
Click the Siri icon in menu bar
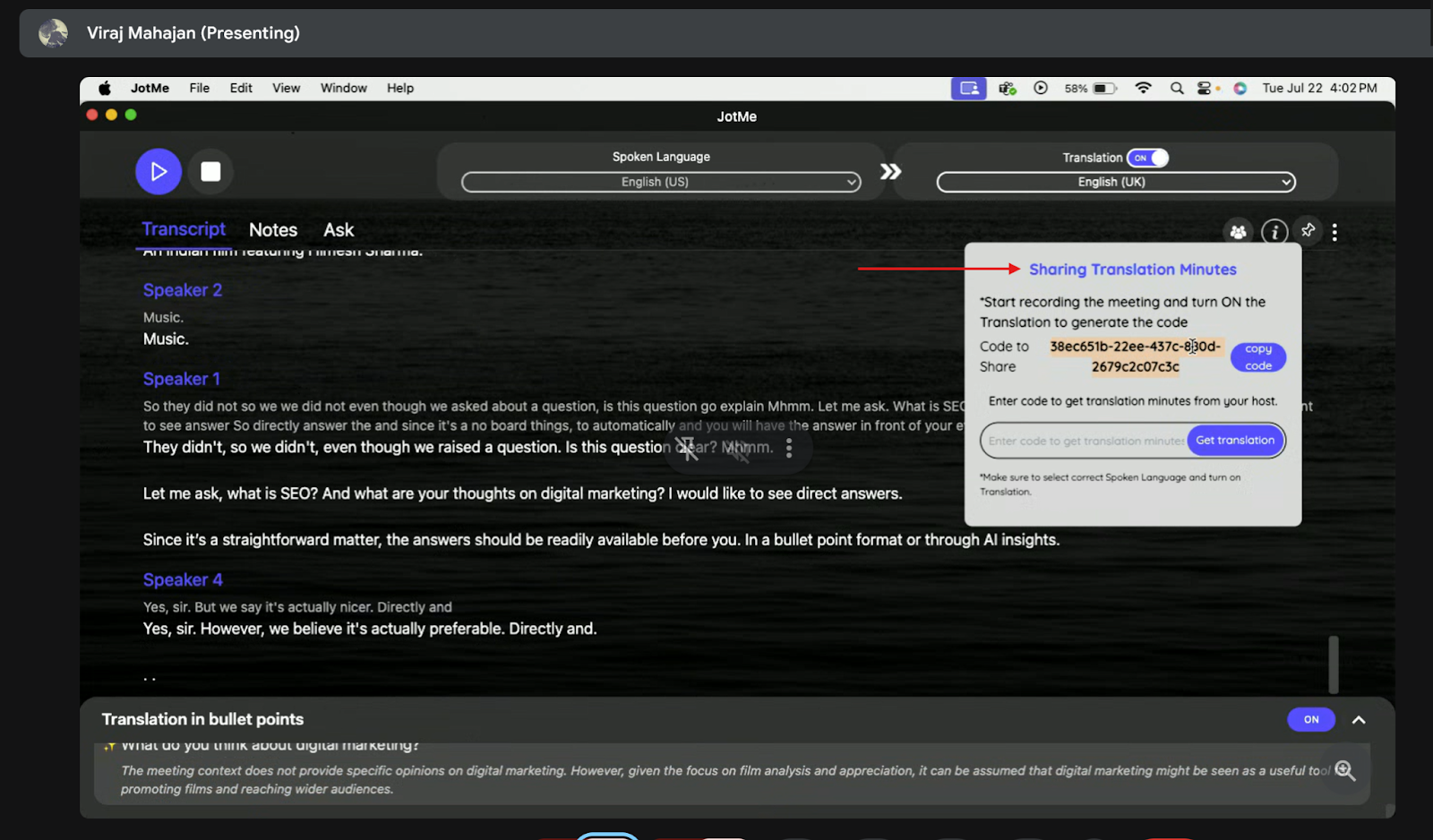(x=1240, y=88)
